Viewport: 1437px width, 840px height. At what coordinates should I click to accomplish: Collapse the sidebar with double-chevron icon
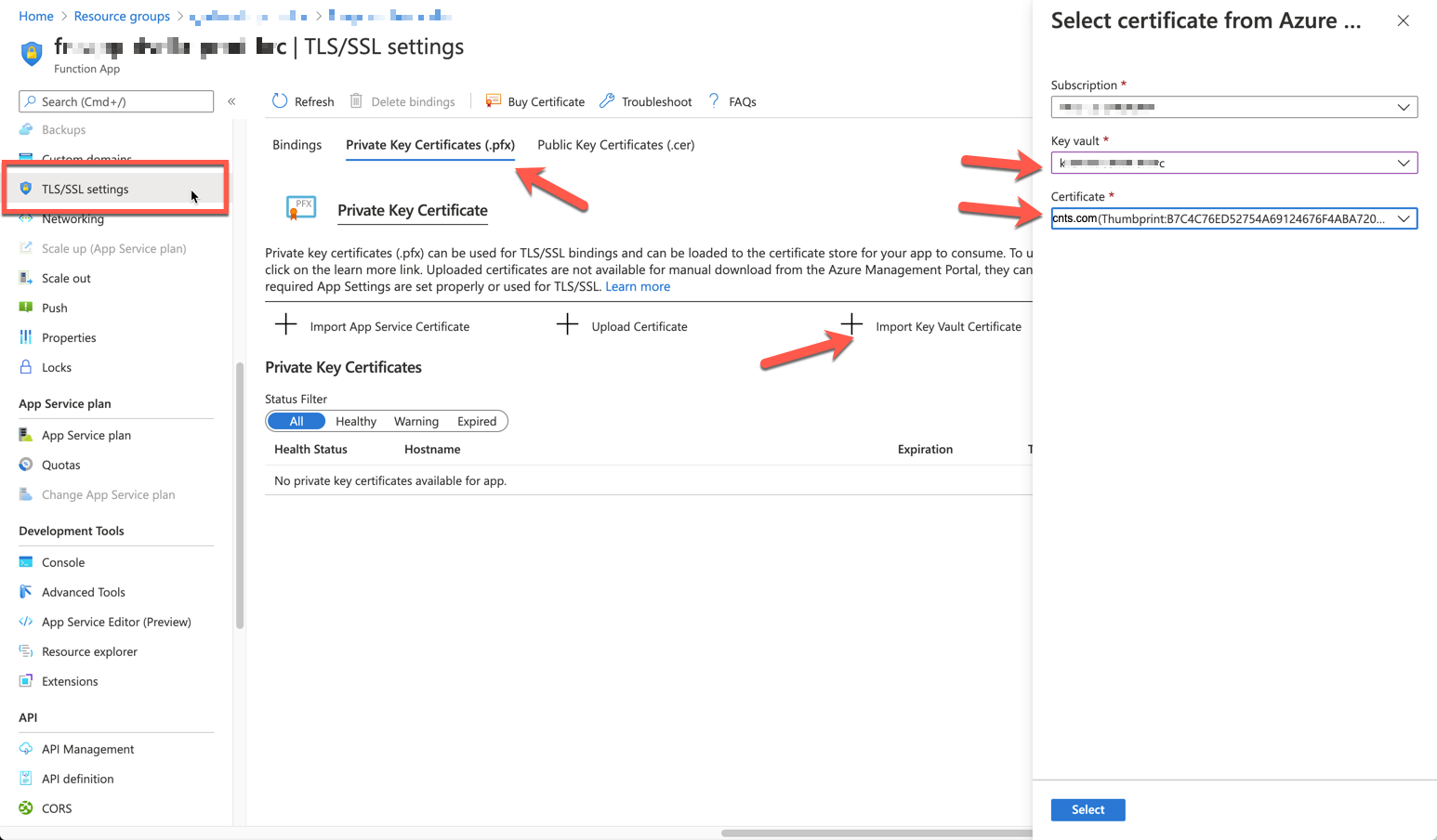pos(231,101)
